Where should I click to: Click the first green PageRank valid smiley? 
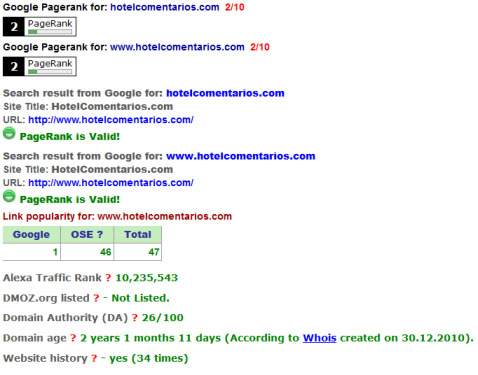[x=9, y=133]
